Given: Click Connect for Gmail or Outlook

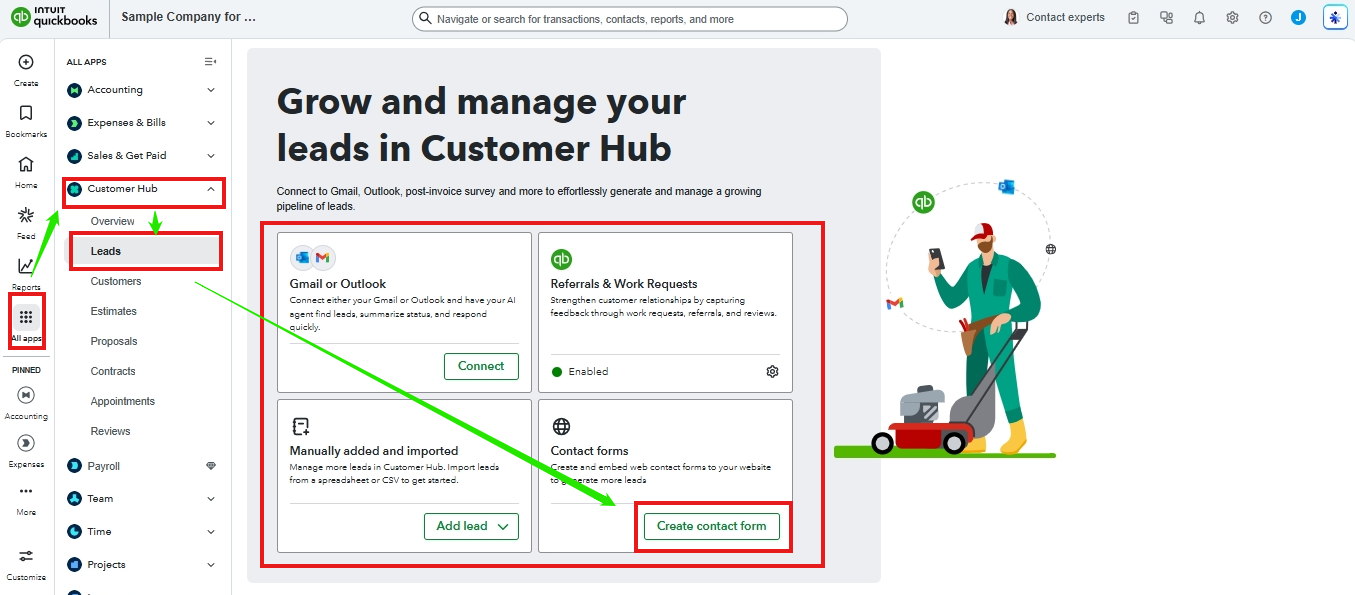Looking at the screenshot, I should (481, 366).
